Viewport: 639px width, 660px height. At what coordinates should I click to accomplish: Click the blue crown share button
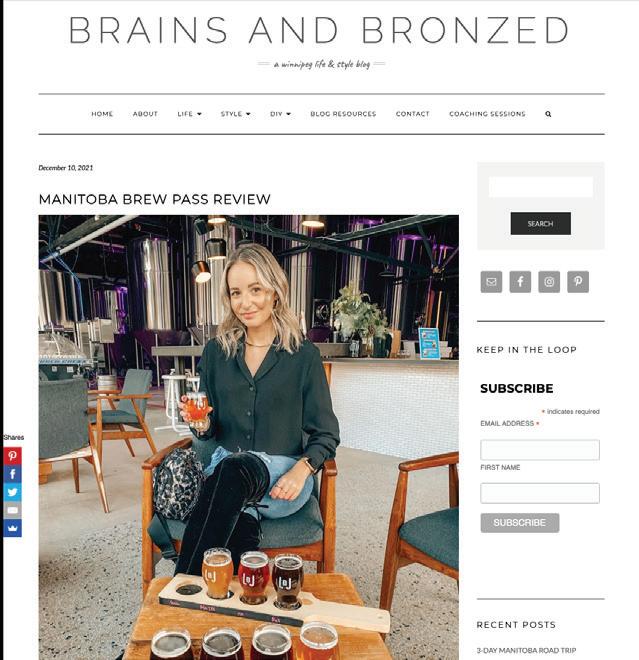coord(12,528)
